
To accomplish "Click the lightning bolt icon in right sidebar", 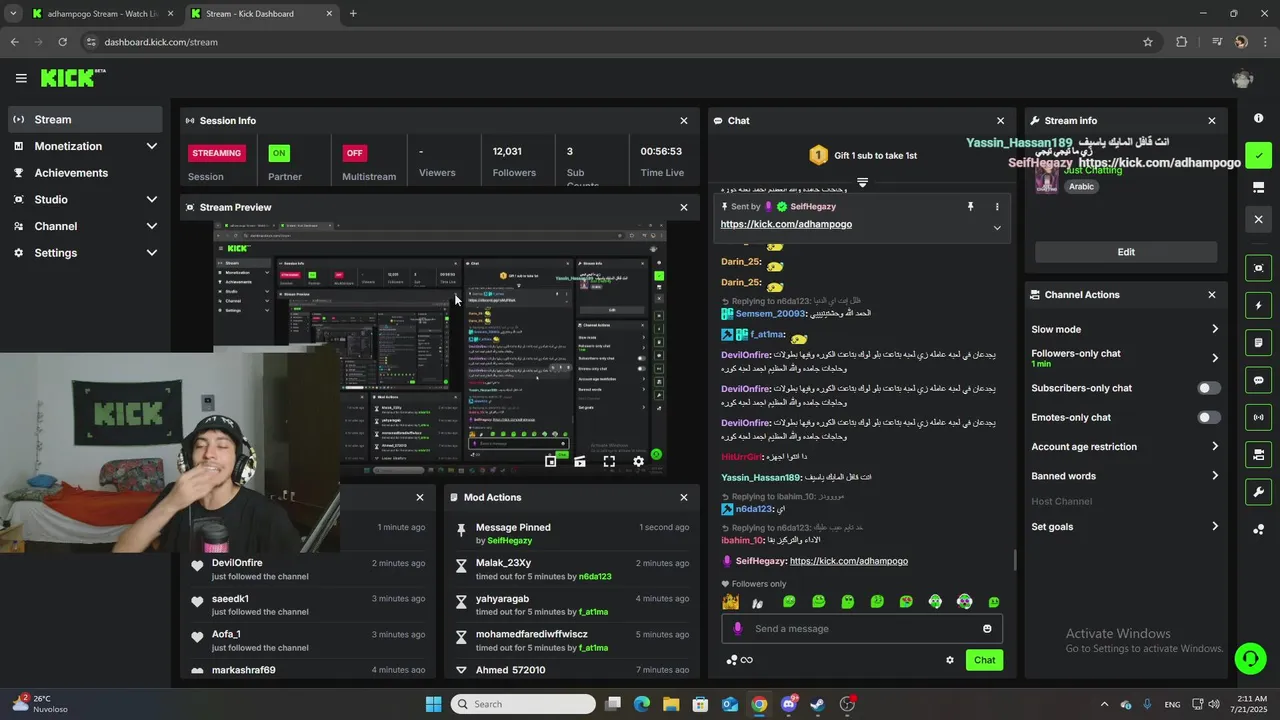I will [x=1259, y=305].
